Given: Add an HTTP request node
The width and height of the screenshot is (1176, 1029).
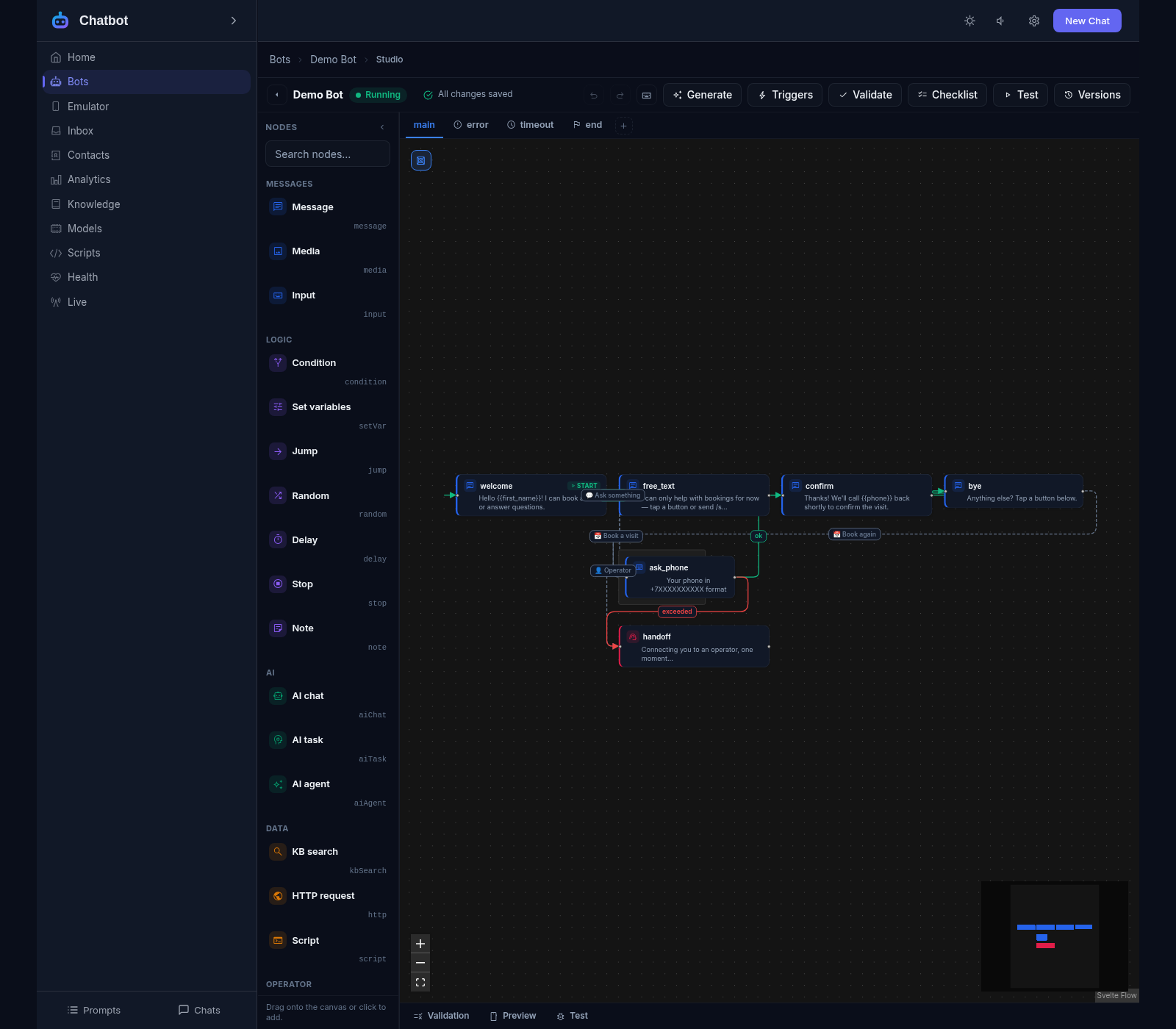Looking at the screenshot, I should (328, 904).
